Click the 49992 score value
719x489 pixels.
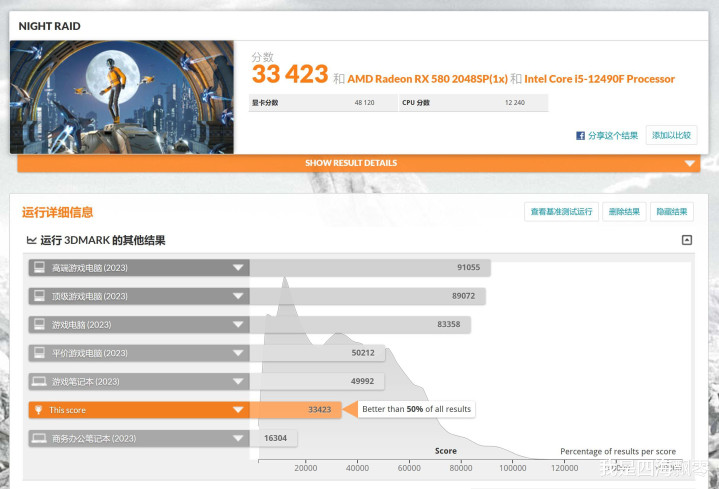click(362, 381)
